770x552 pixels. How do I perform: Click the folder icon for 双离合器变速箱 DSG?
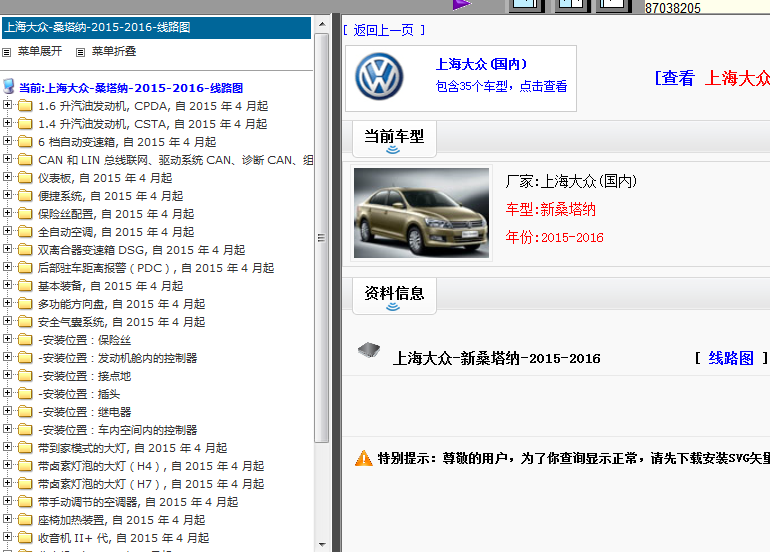pos(25,250)
